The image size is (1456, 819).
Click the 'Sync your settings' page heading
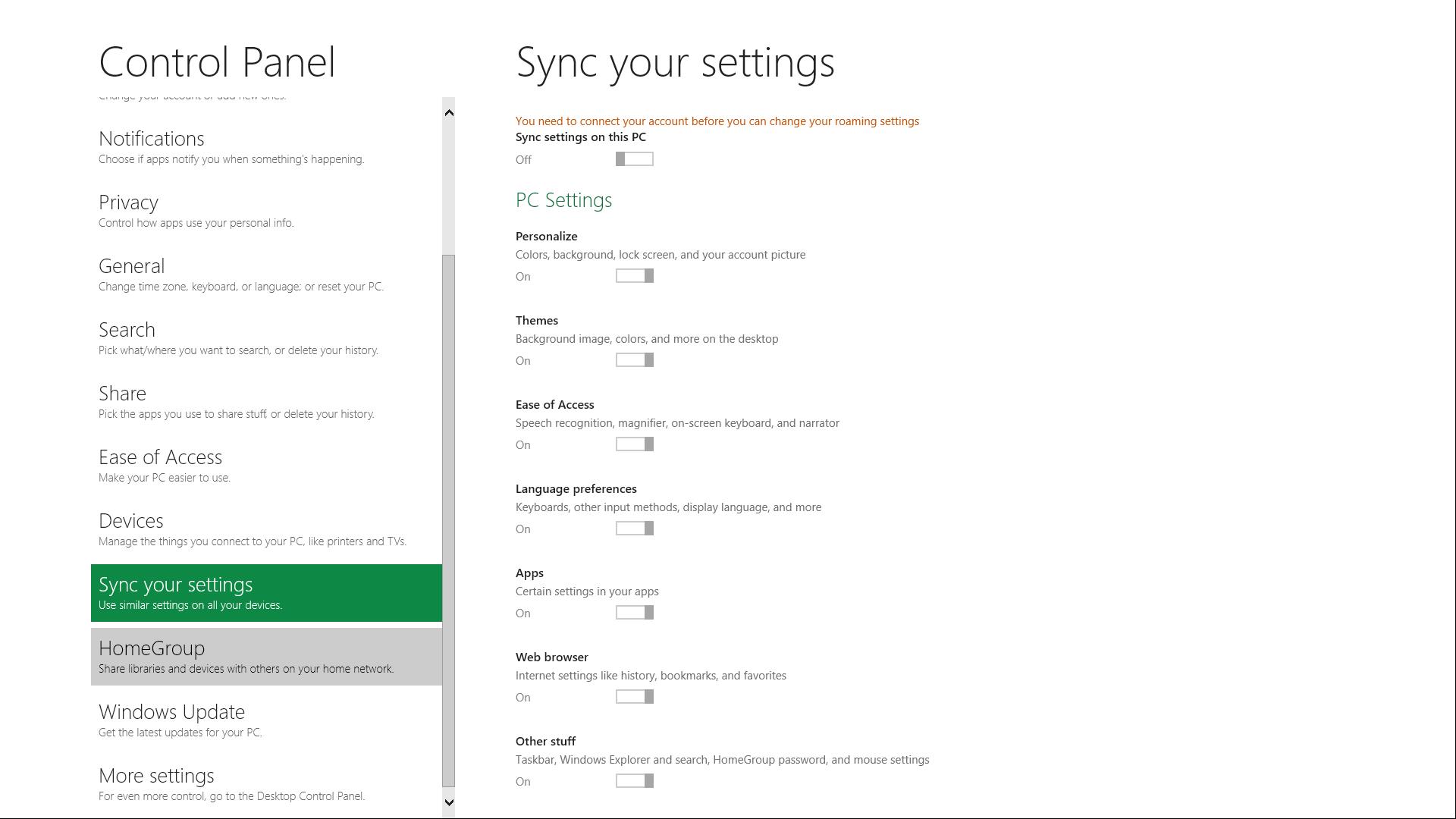(x=675, y=64)
